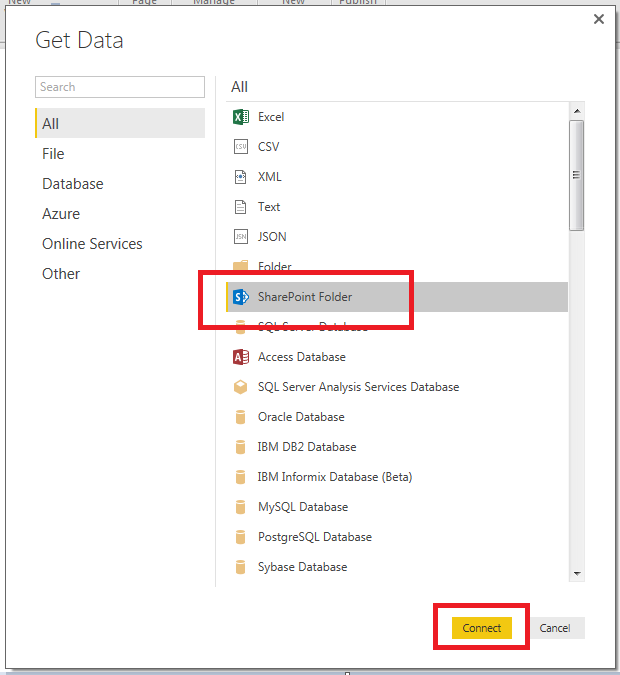Image resolution: width=620 pixels, height=675 pixels.
Task: Select PostgreSQL Database entry
Action: [x=397, y=537]
